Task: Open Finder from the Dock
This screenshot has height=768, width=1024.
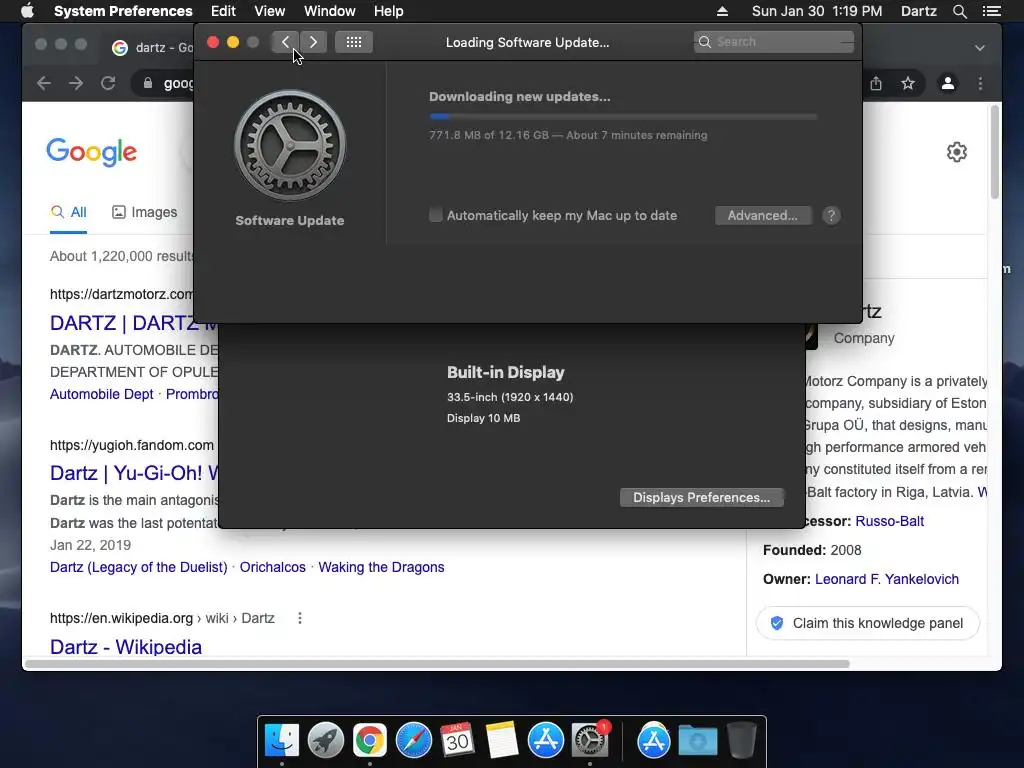Action: click(x=282, y=741)
